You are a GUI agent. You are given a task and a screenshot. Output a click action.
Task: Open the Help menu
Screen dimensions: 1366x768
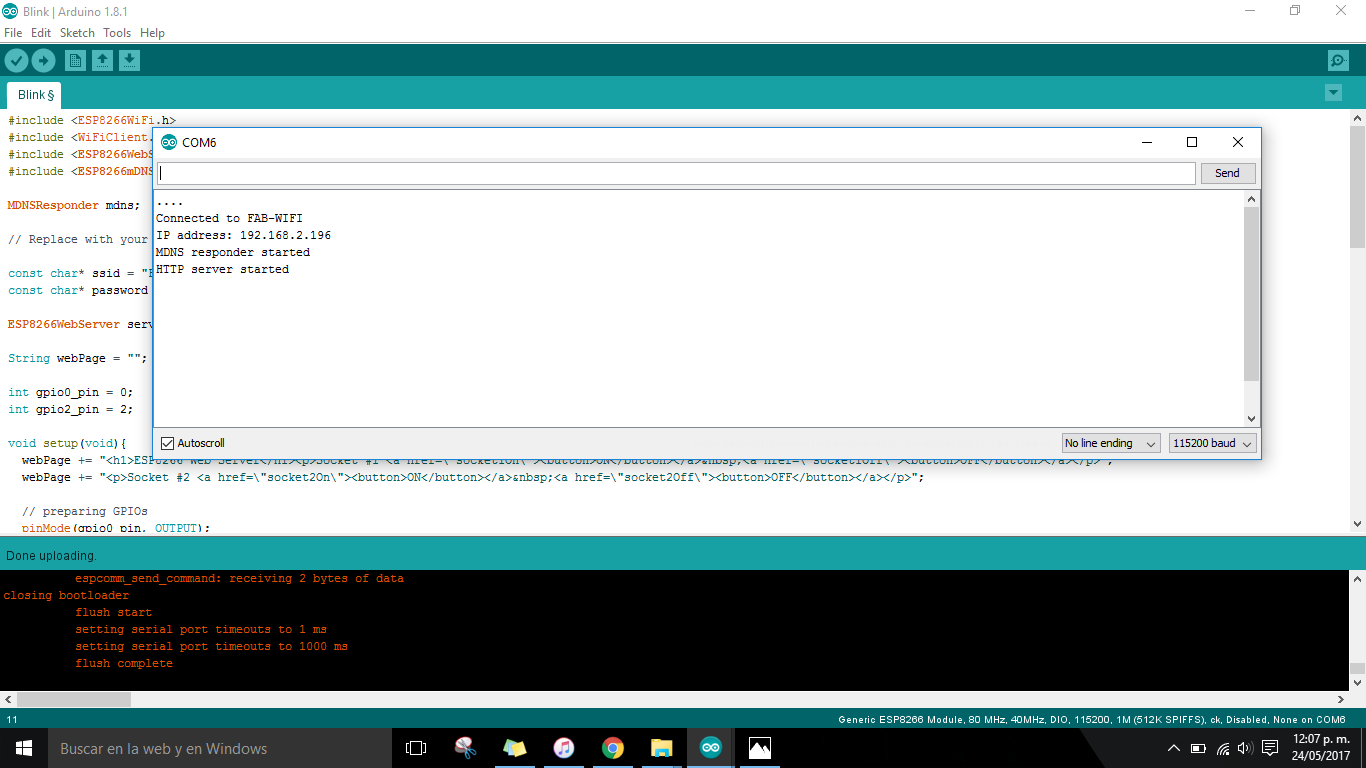(x=152, y=33)
